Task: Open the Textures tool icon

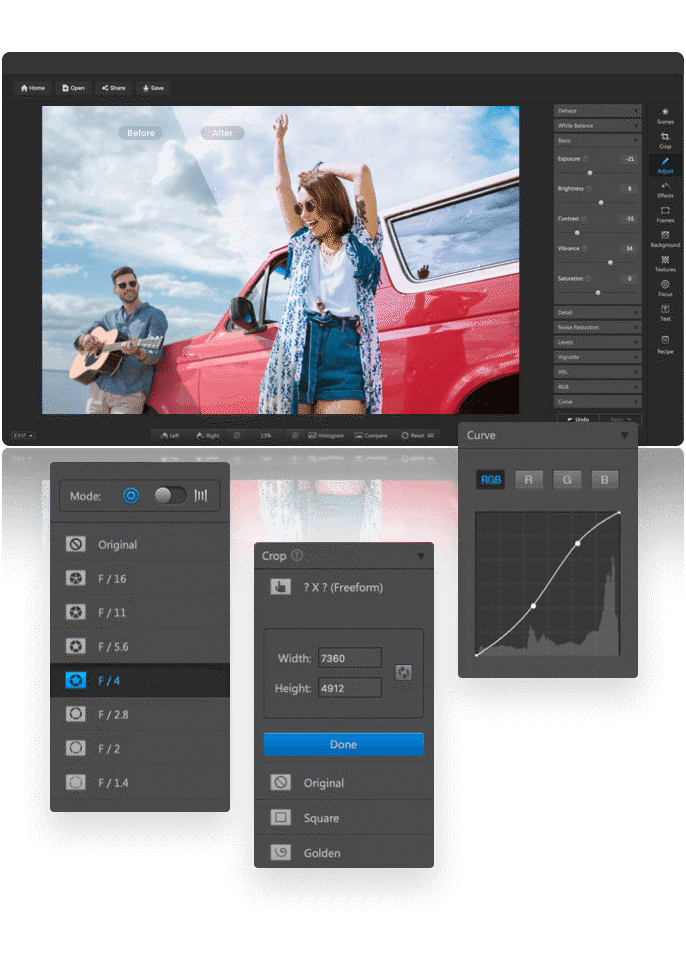Action: point(665,264)
